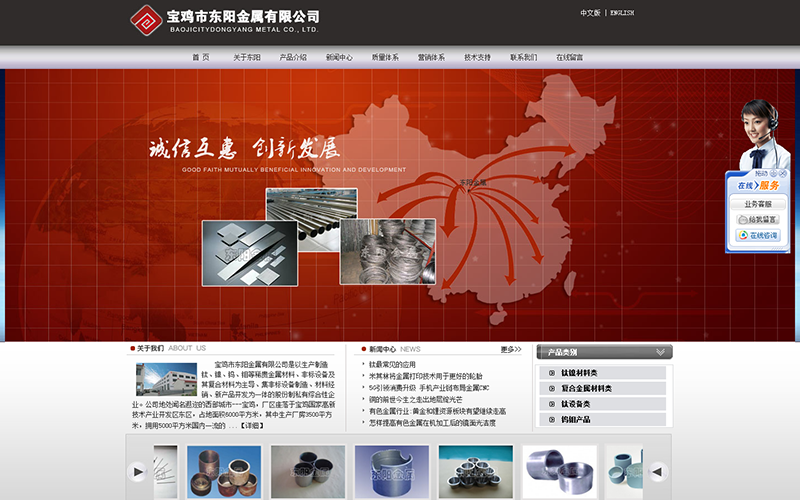This screenshot has height=500, width=800.
Task: Click the 在线咨询 colorful chat icon
Action: (743, 235)
